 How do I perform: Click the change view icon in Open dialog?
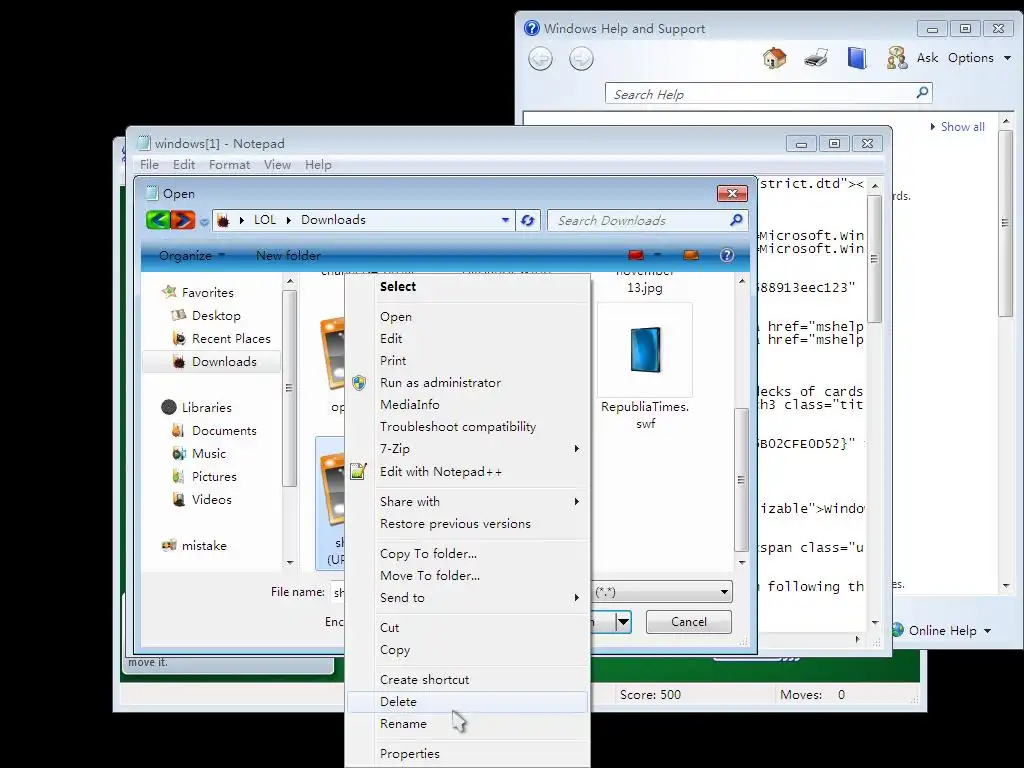[636, 255]
